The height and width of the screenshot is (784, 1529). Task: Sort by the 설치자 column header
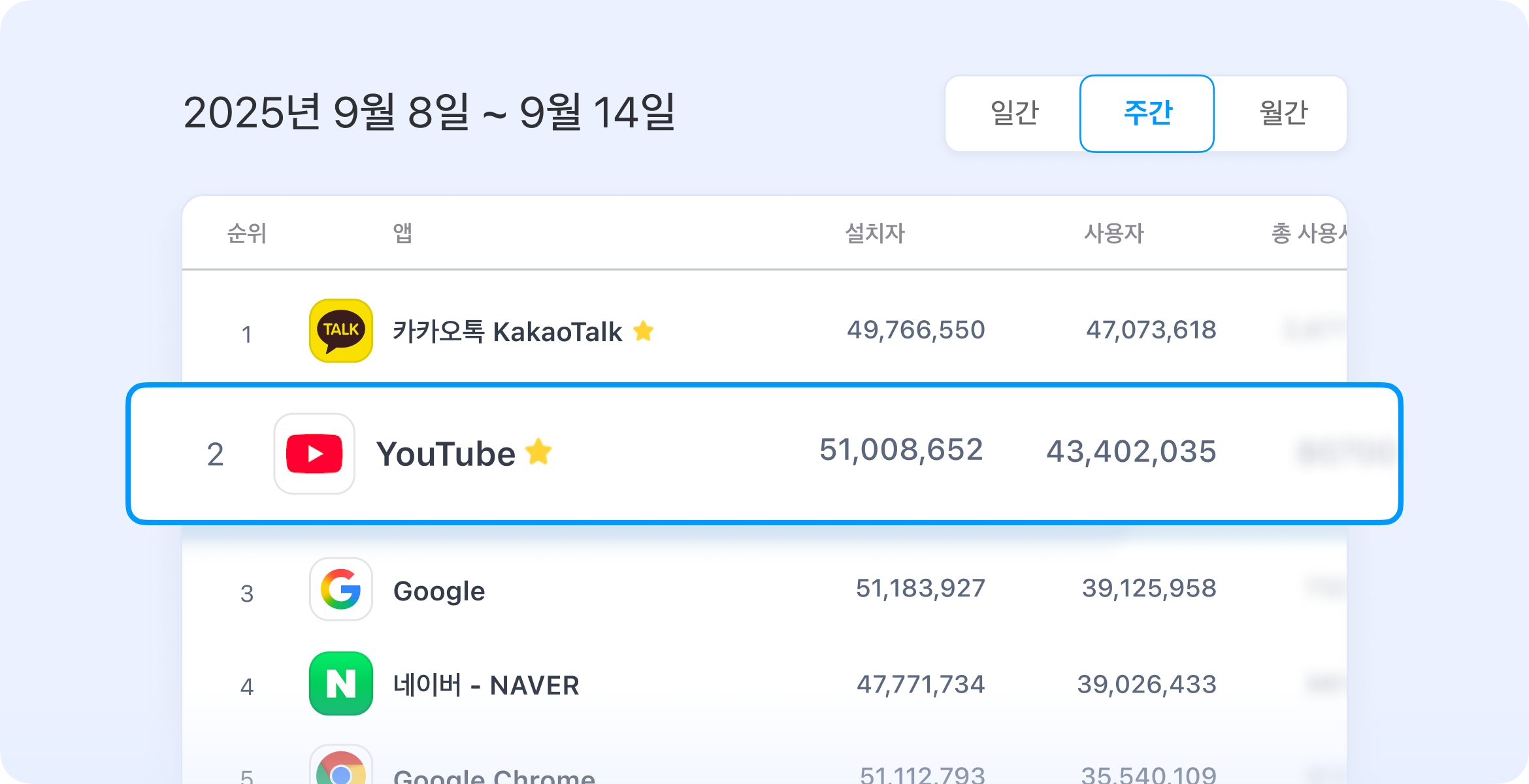pos(874,233)
